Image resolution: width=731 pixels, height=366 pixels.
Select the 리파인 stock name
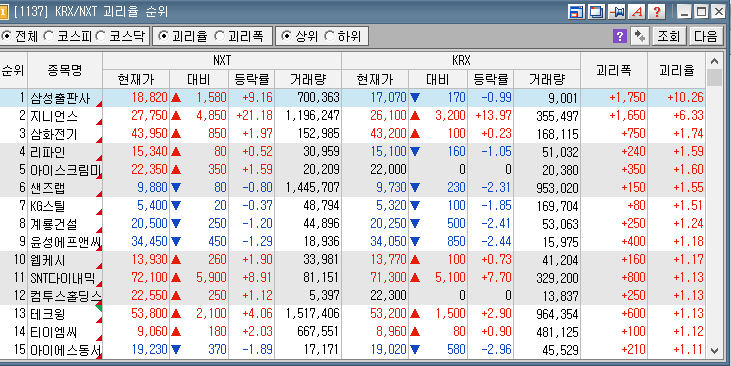pos(48,152)
